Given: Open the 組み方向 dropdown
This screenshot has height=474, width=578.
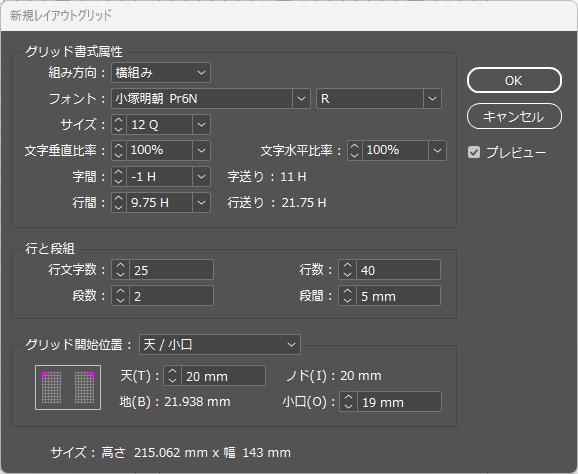Looking at the screenshot, I should click(x=161, y=72).
